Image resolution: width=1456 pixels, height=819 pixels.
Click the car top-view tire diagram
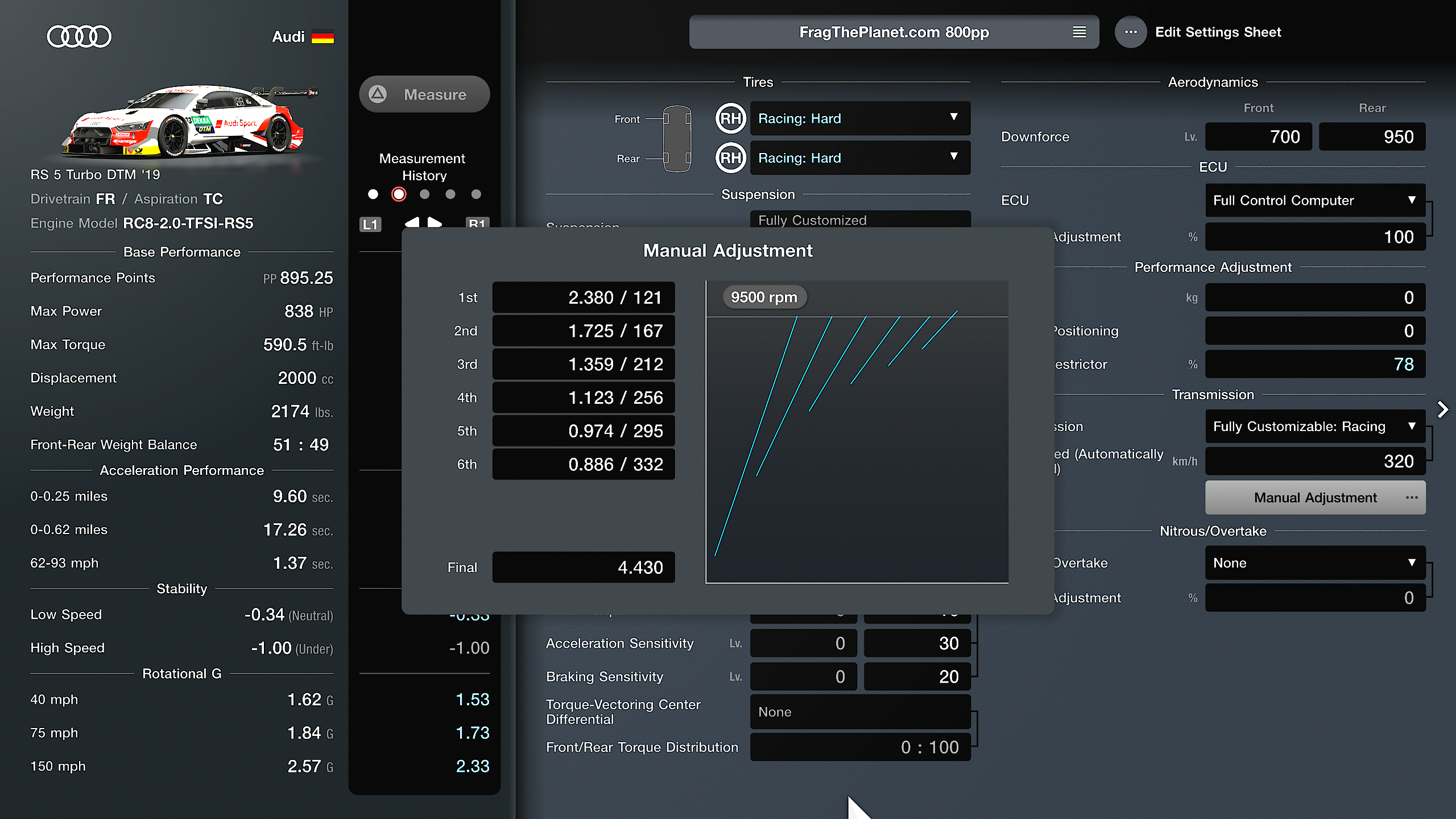tap(677, 138)
